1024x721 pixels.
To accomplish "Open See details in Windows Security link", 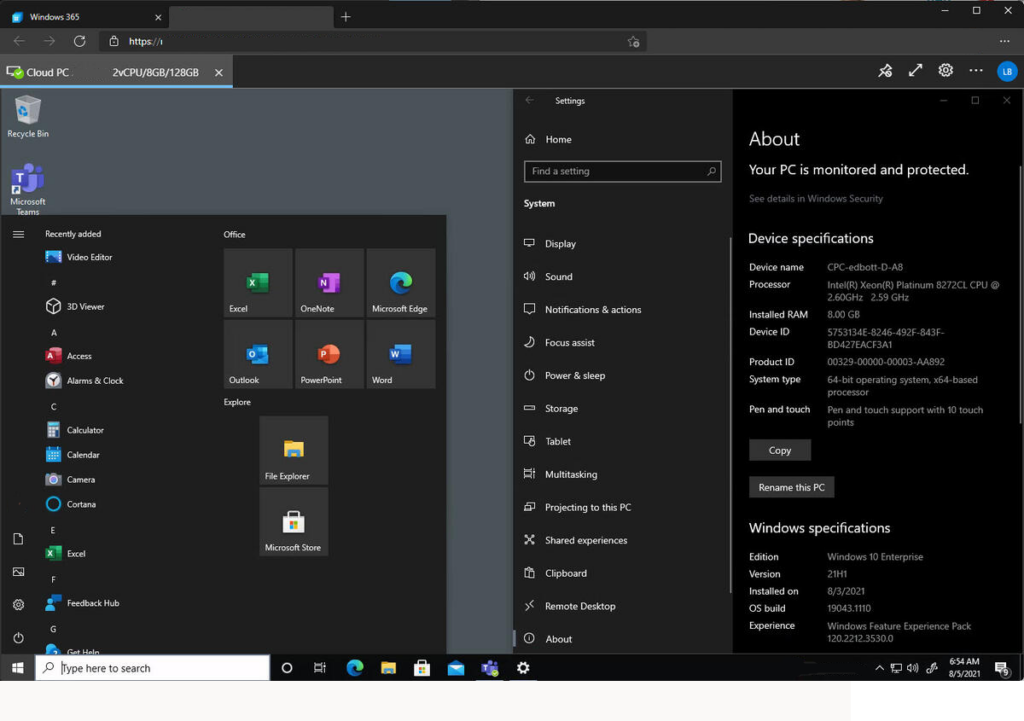I will click(816, 199).
